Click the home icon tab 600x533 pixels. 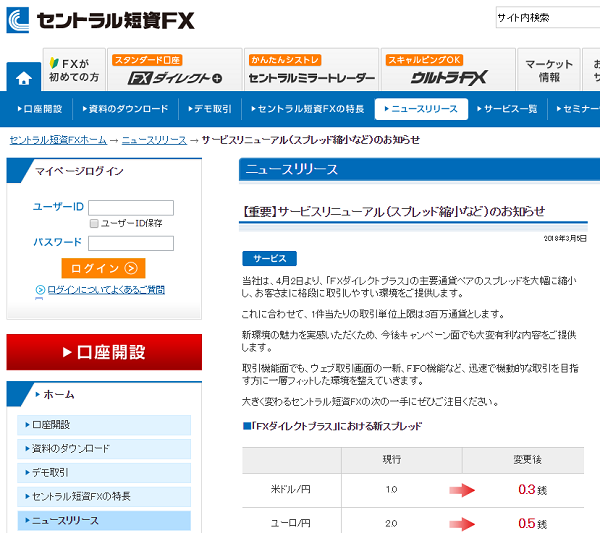pos(24,77)
